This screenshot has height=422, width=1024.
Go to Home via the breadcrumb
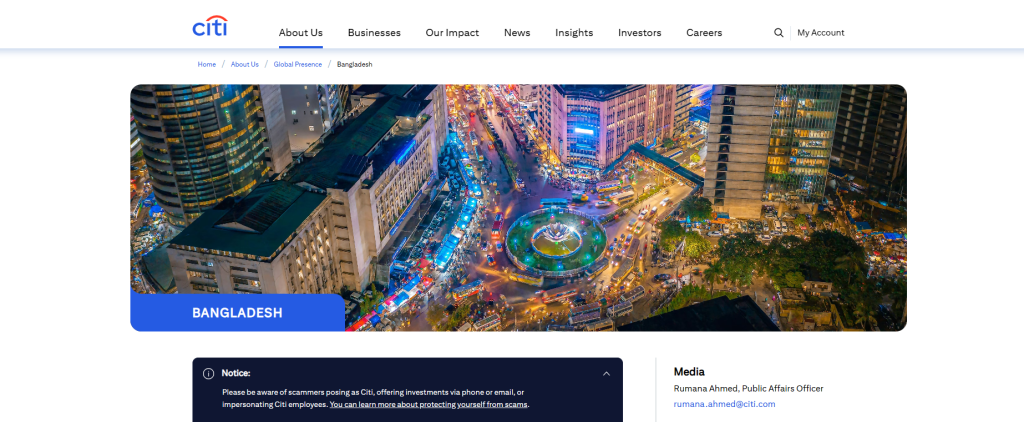pos(207,64)
